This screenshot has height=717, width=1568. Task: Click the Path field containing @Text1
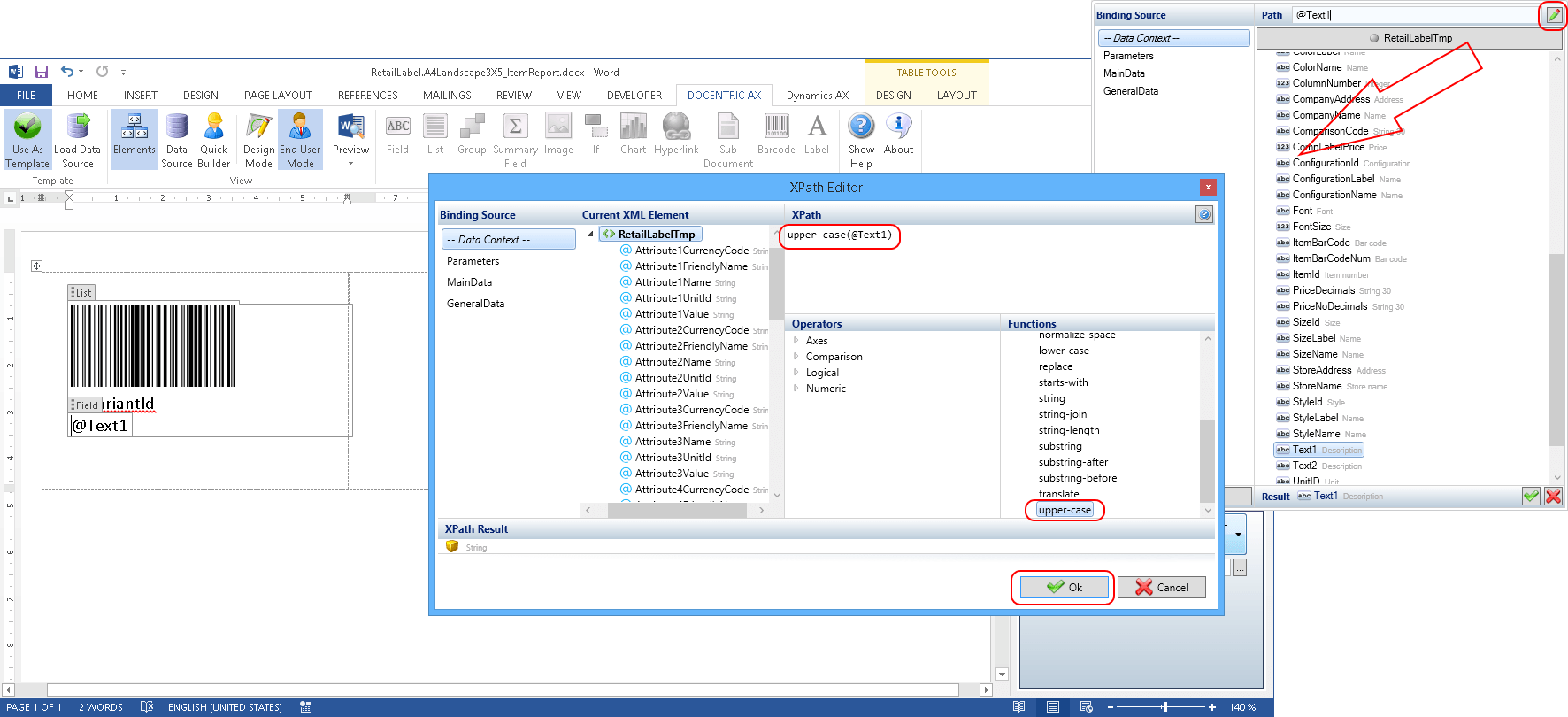(x=1416, y=15)
